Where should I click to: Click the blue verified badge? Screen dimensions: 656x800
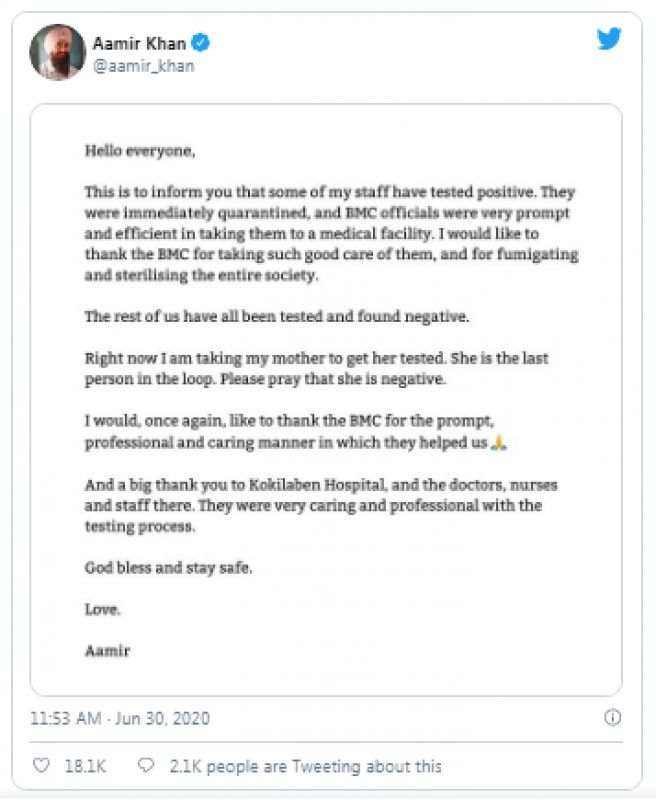point(200,43)
